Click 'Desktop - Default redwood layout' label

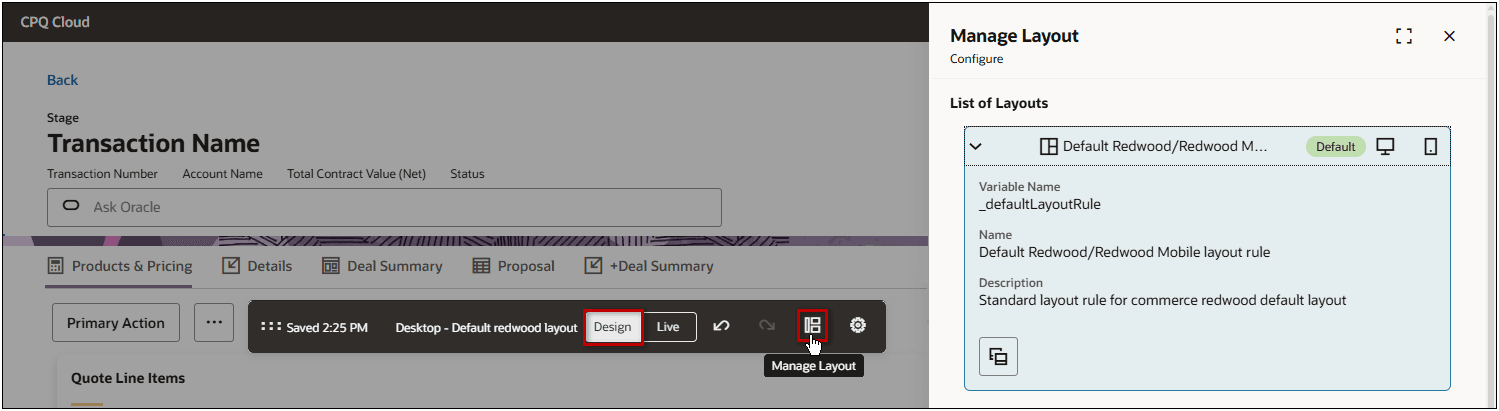click(486, 327)
